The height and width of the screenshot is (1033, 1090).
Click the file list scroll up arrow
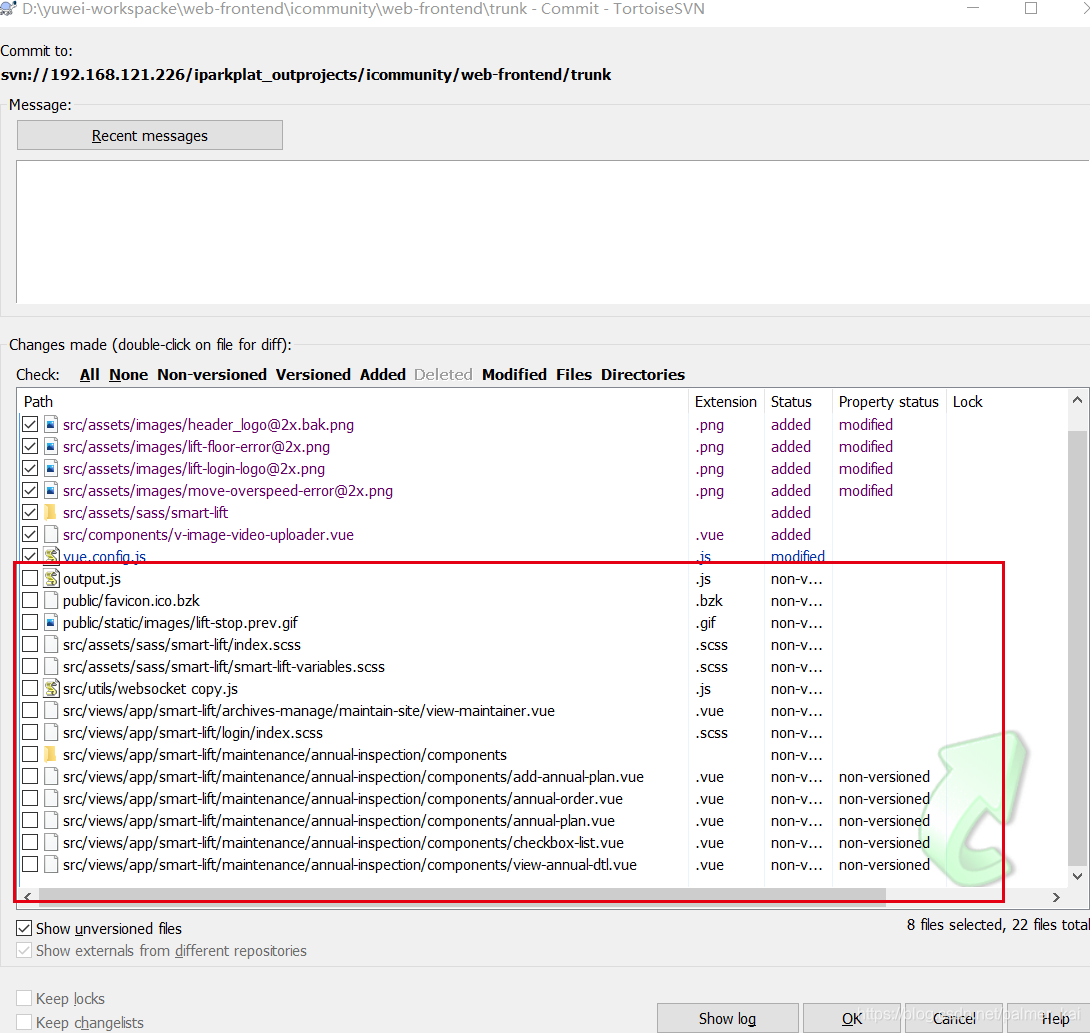[x=1077, y=400]
